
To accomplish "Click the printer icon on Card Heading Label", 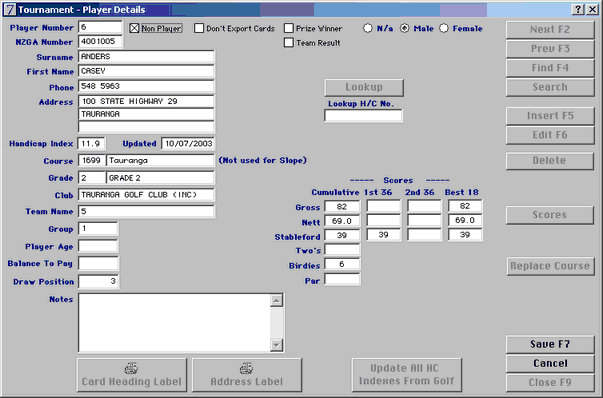I will 132,368.
